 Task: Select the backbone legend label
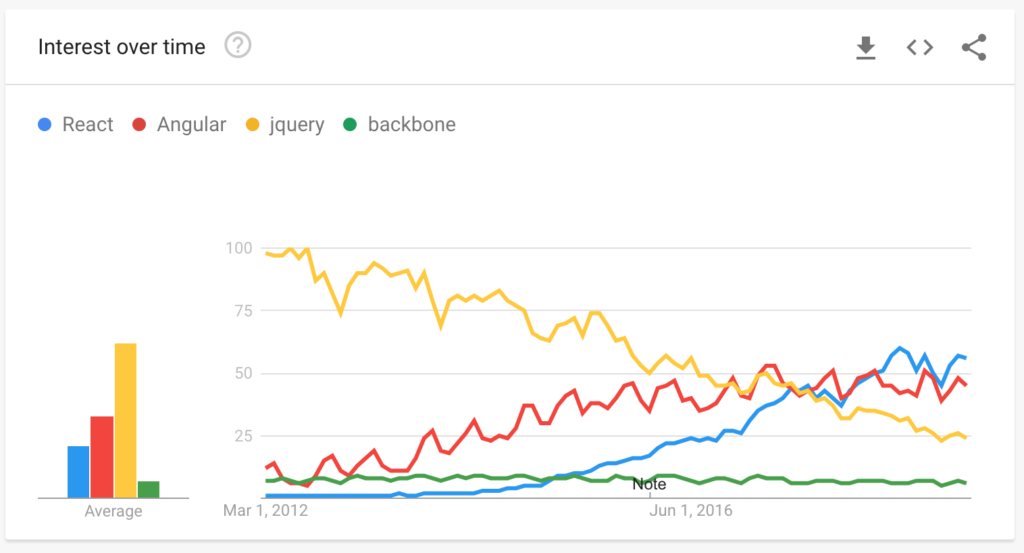tap(411, 125)
